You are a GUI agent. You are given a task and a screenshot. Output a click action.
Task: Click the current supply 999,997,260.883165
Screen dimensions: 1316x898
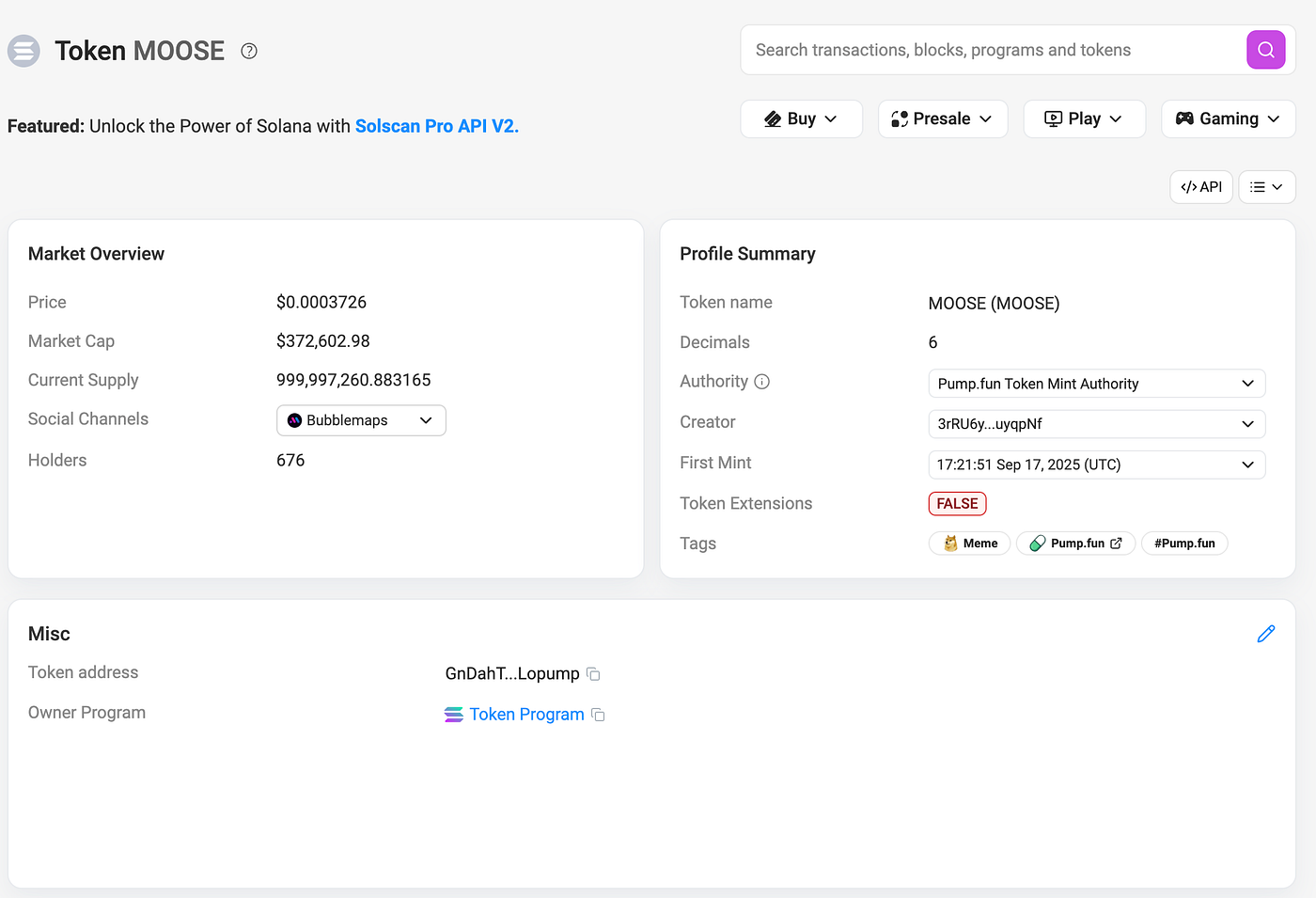(x=353, y=380)
